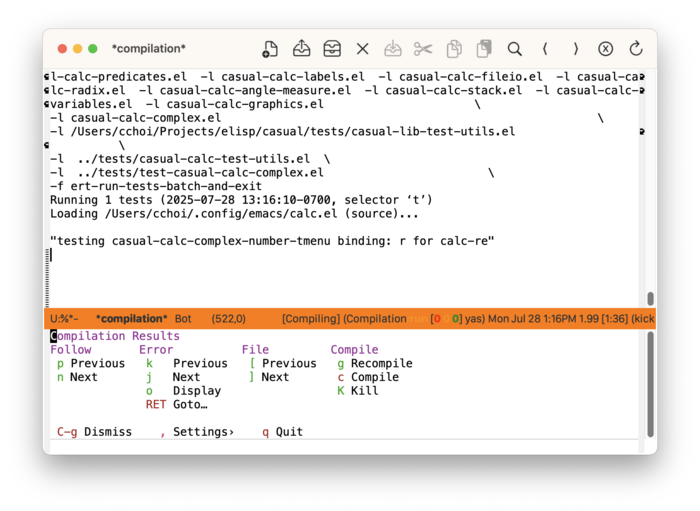This screenshot has height=511, width=700.
Task: Click the 'Error' column heading
Action: pos(156,349)
